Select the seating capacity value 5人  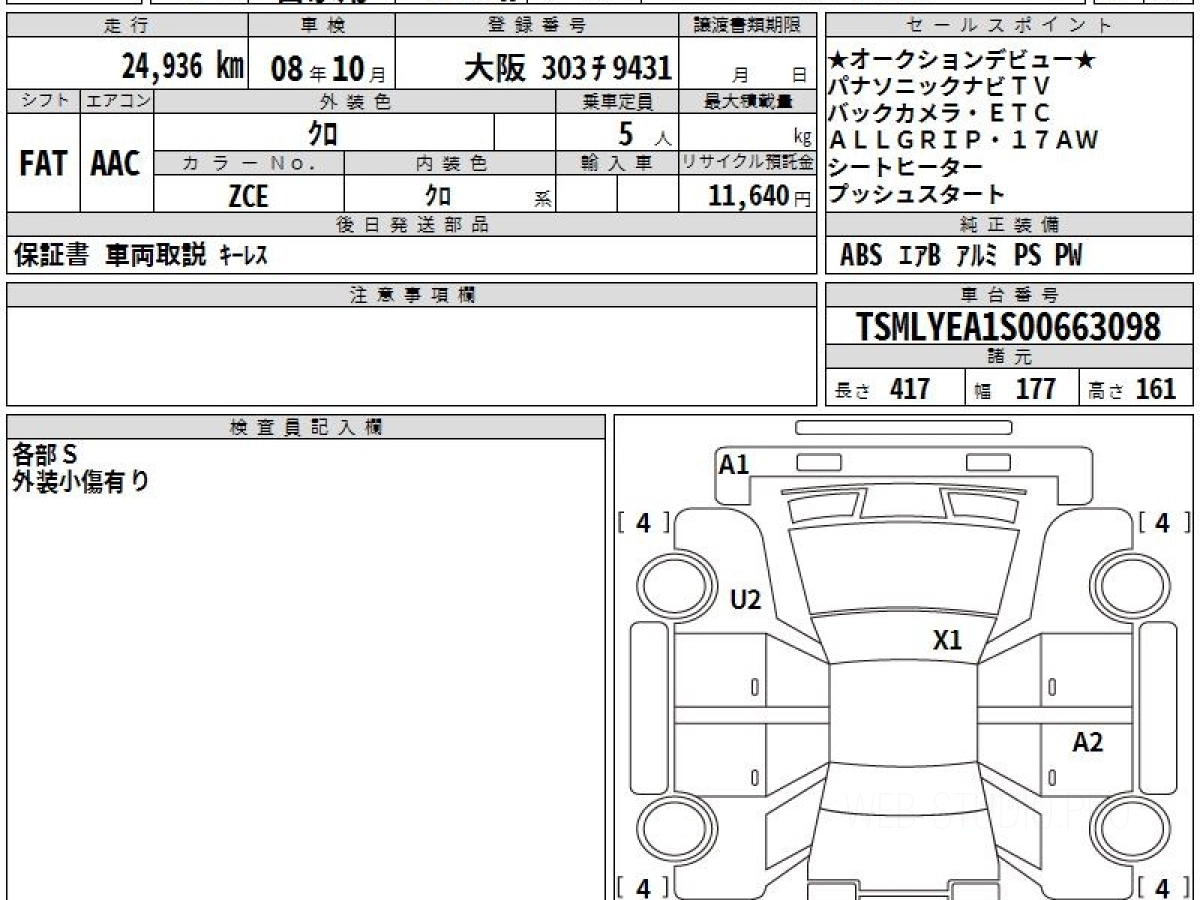click(x=645, y=132)
